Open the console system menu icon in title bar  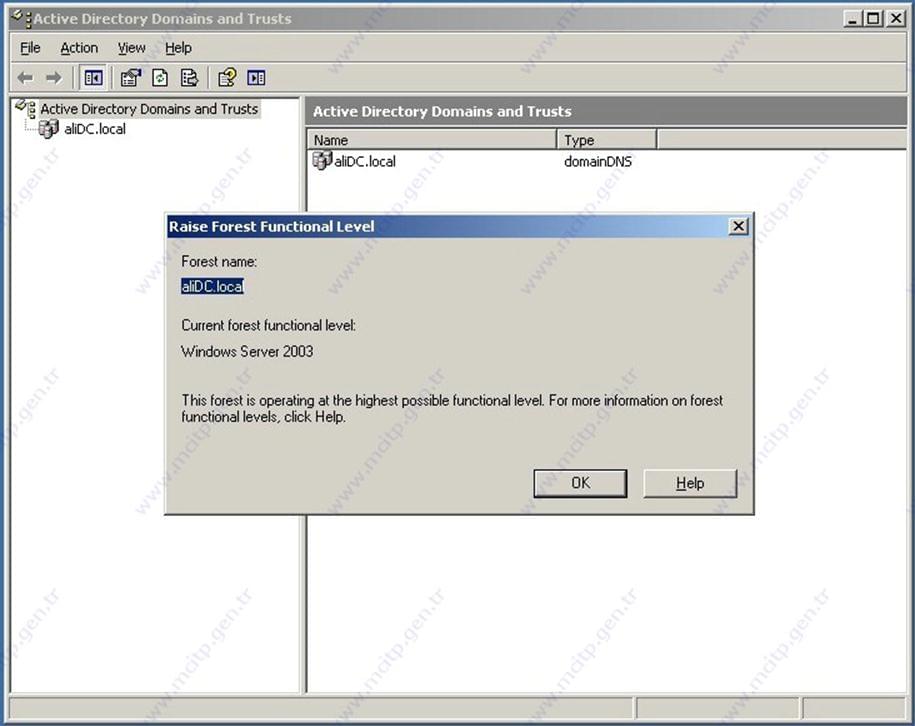(x=22, y=19)
